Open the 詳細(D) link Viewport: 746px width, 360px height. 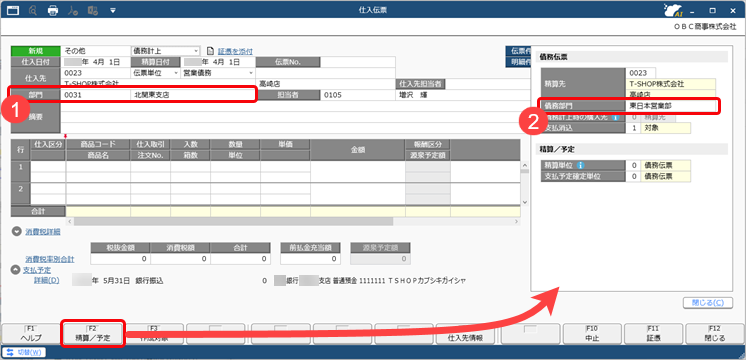(46, 281)
